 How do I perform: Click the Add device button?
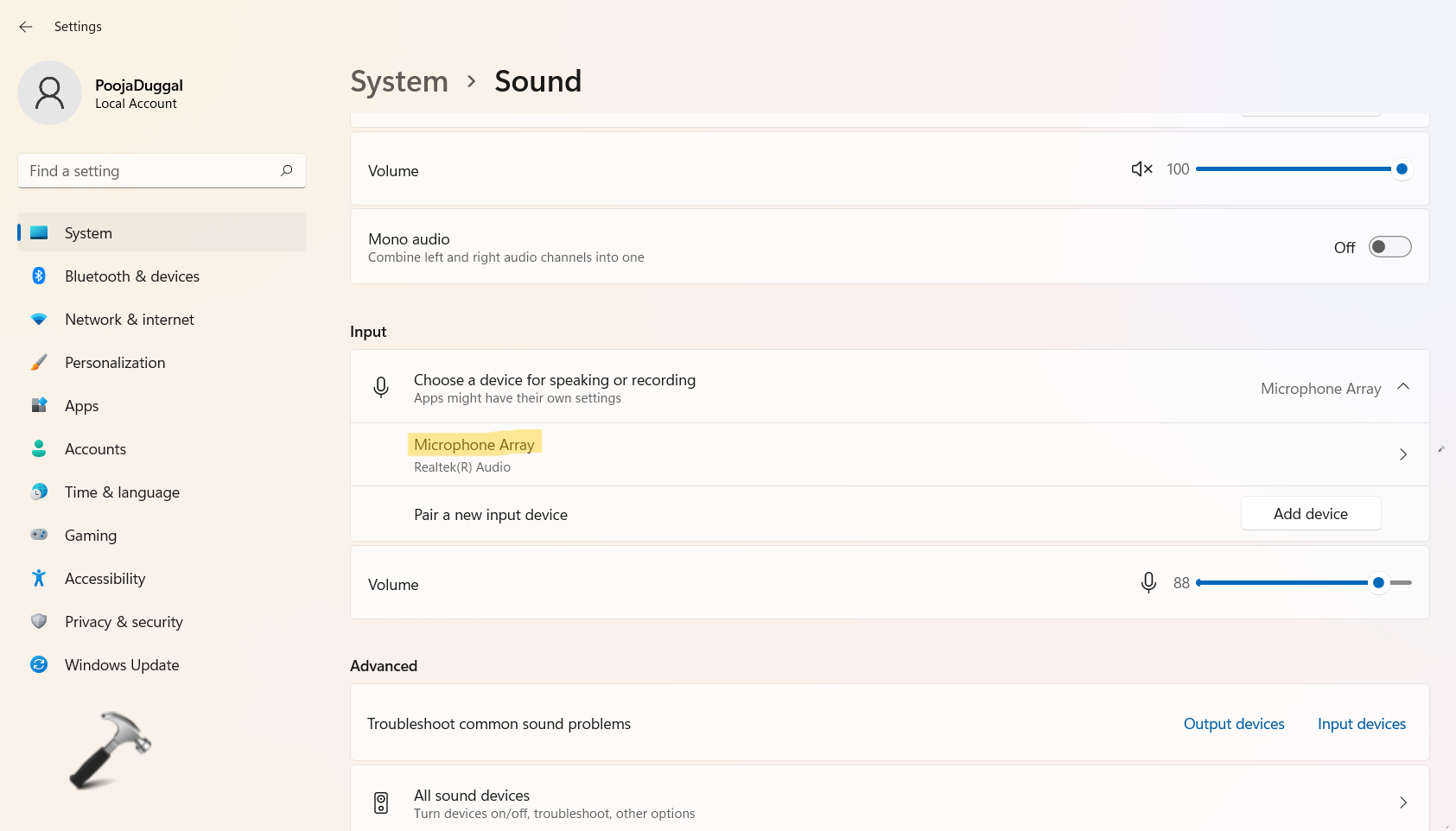pos(1310,514)
